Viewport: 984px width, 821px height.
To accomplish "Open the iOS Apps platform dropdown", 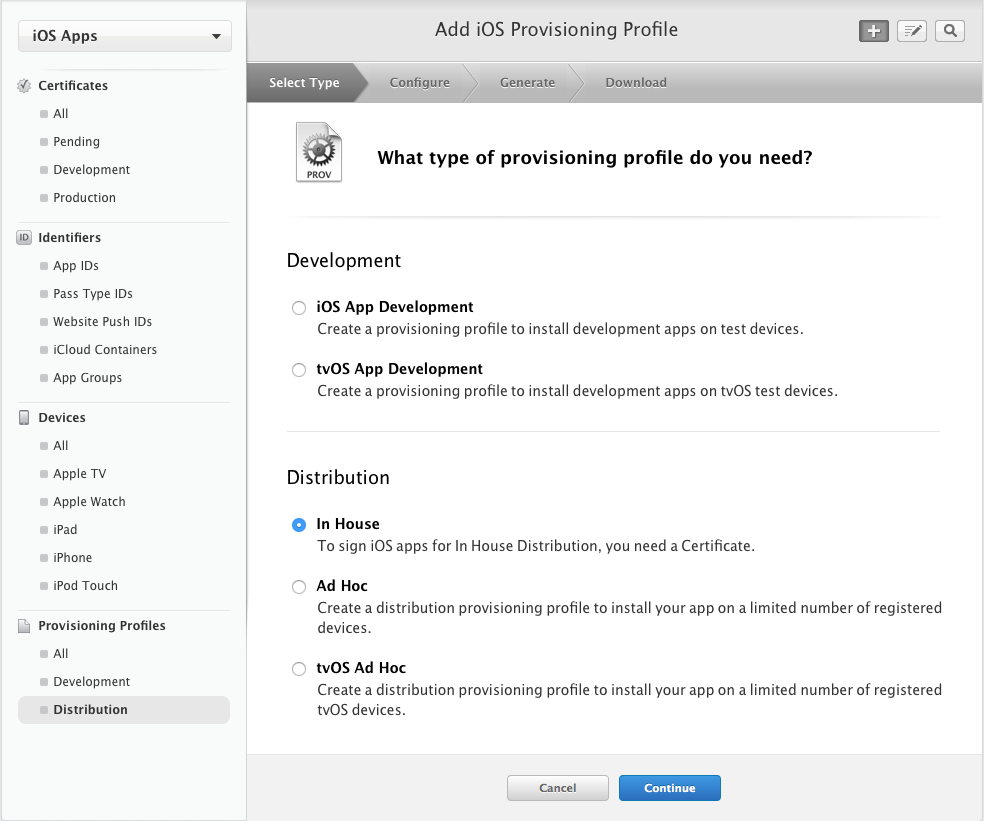I will pyautogui.click(x=125, y=37).
